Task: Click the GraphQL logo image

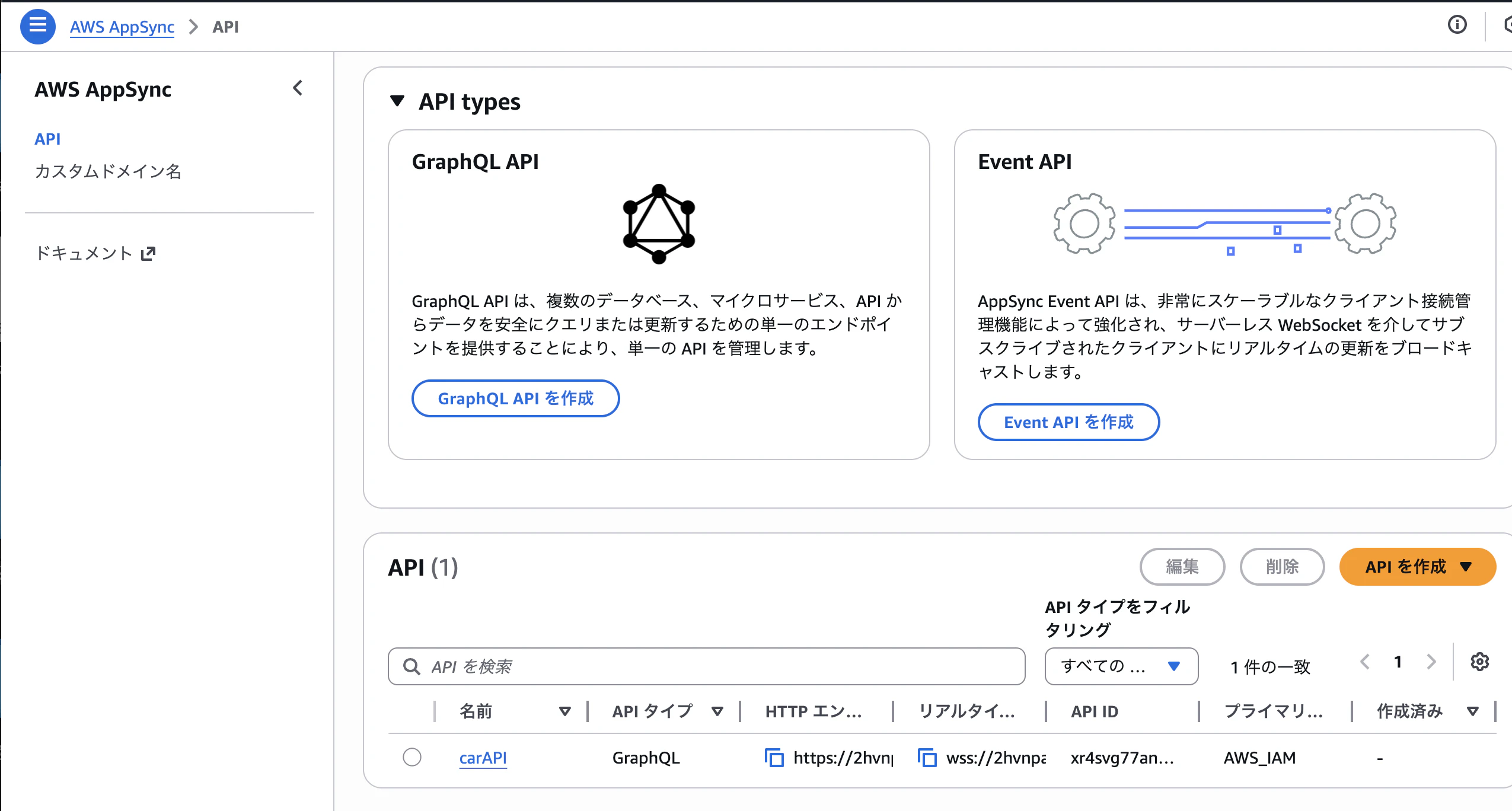Action: (659, 223)
